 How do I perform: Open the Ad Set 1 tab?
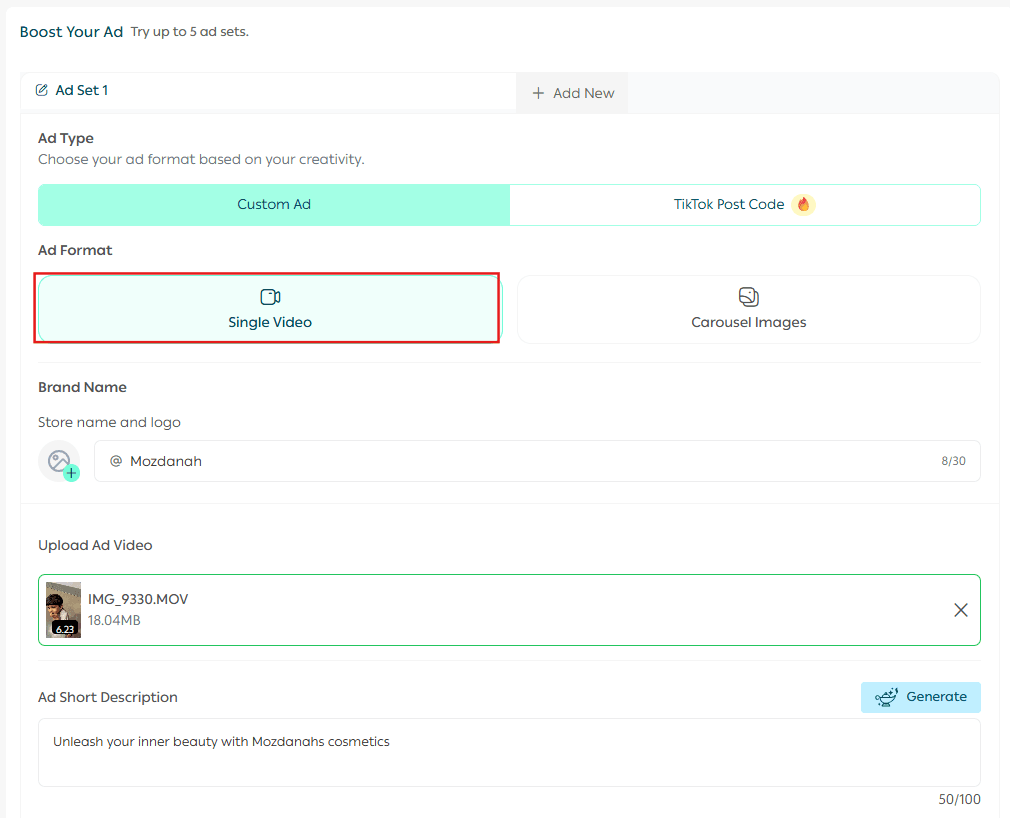click(x=81, y=90)
